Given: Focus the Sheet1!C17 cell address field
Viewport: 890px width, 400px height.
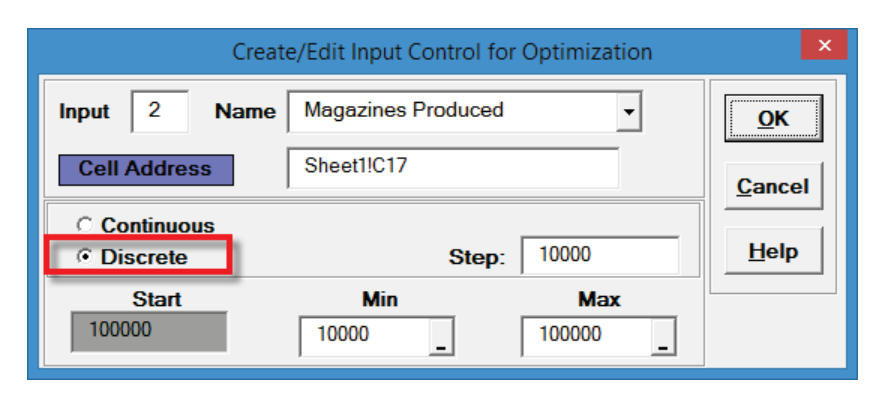Looking at the screenshot, I should [x=452, y=167].
